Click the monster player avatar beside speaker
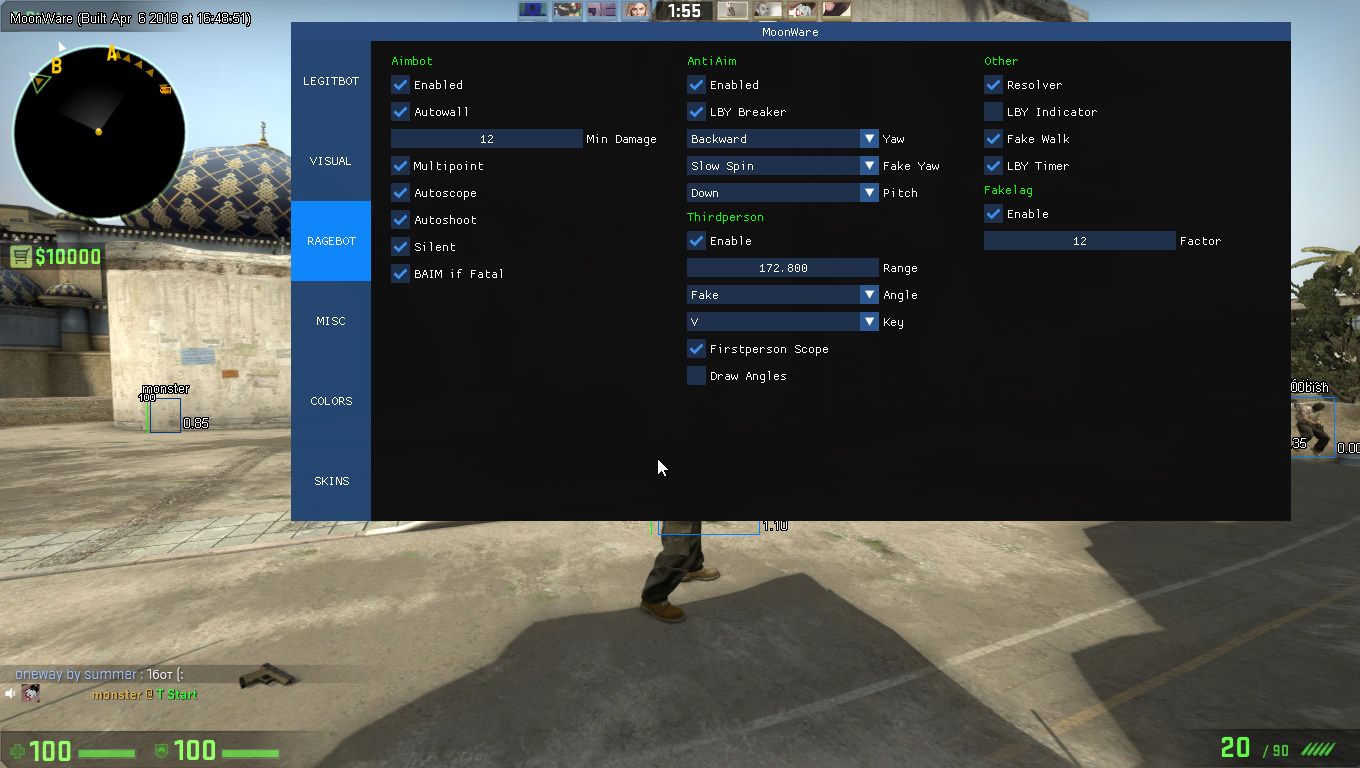Viewport: 1360px width, 768px height. pyautogui.click(x=31, y=693)
